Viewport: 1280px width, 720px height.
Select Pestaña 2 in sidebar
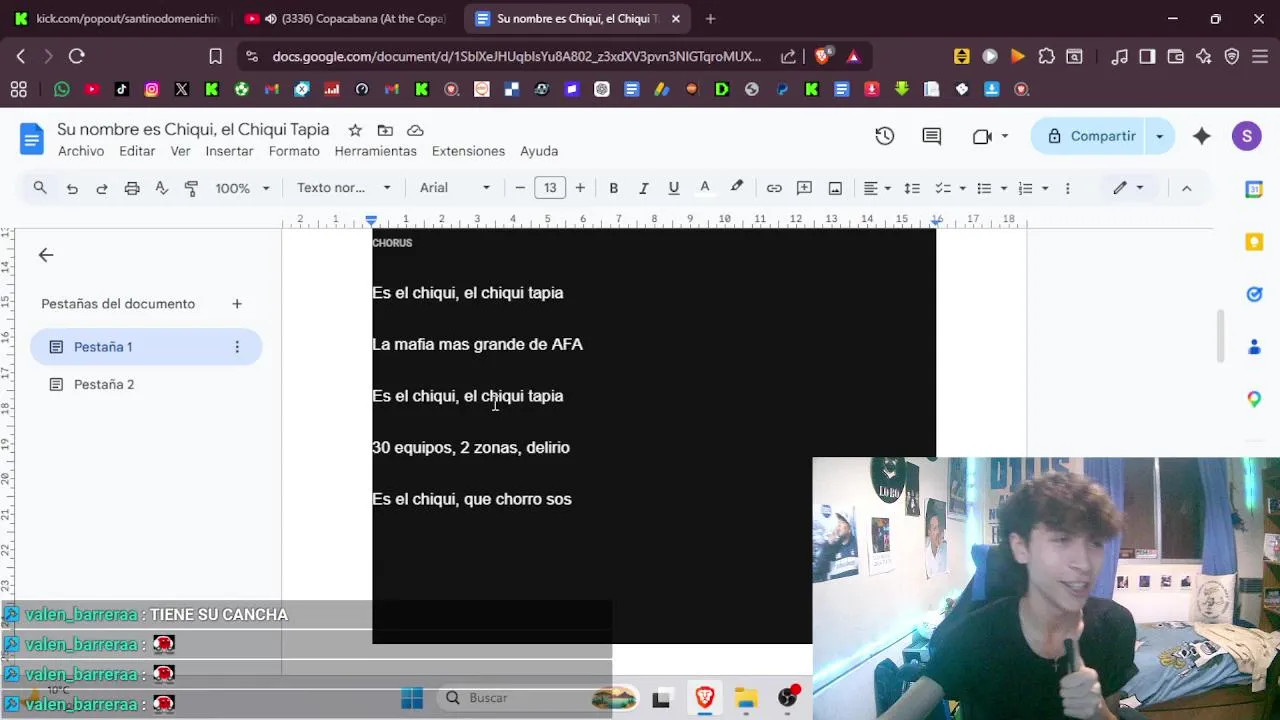[x=146, y=385]
